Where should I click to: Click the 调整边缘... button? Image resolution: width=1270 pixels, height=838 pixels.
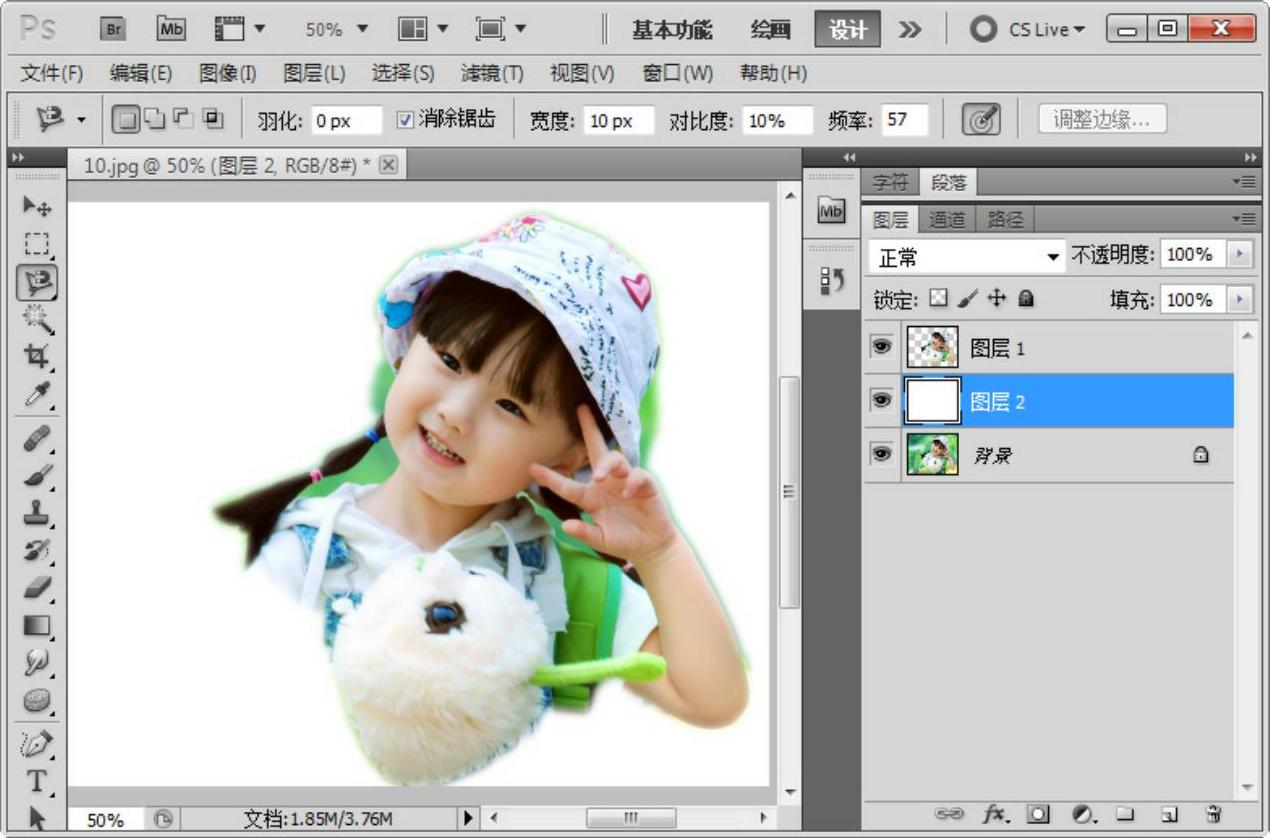click(x=1101, y=120)
